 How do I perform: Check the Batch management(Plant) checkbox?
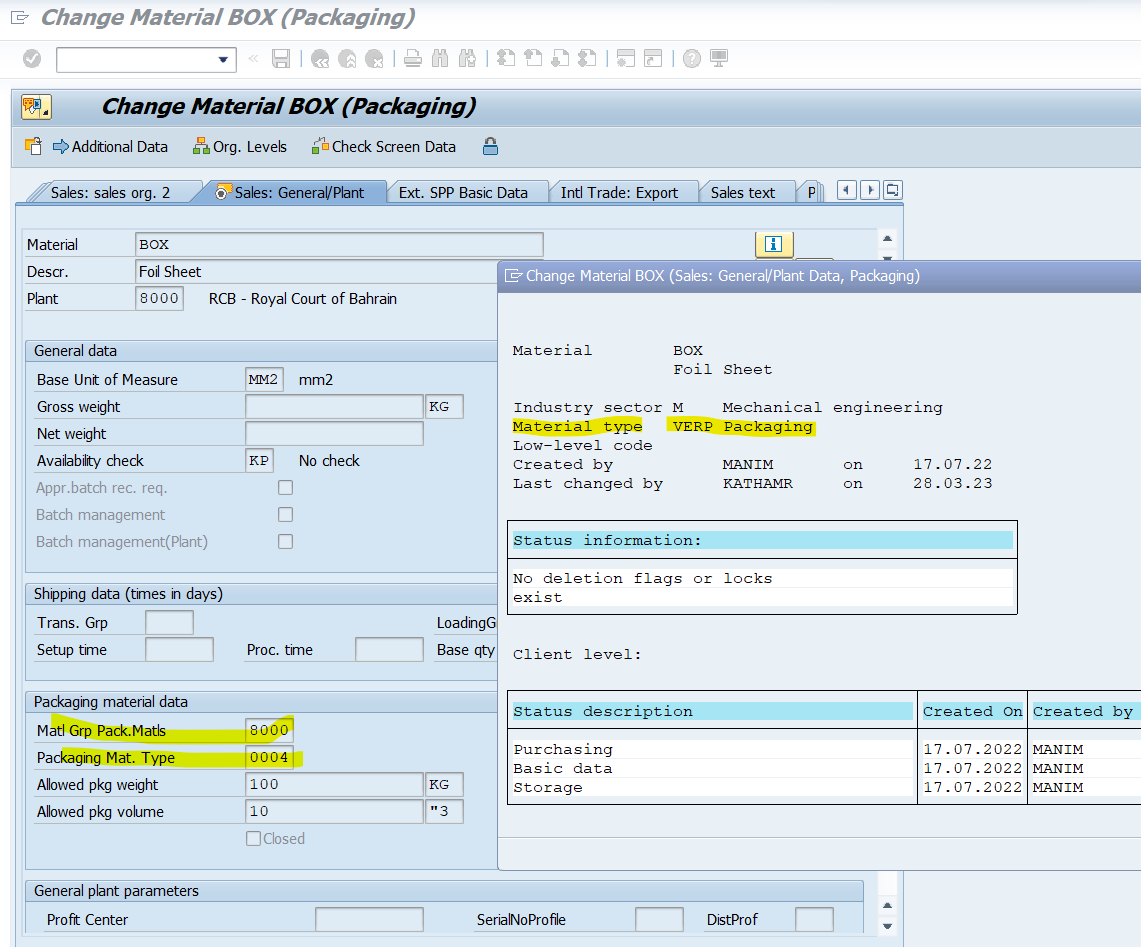pyautogui.click(x=285, y=541)
